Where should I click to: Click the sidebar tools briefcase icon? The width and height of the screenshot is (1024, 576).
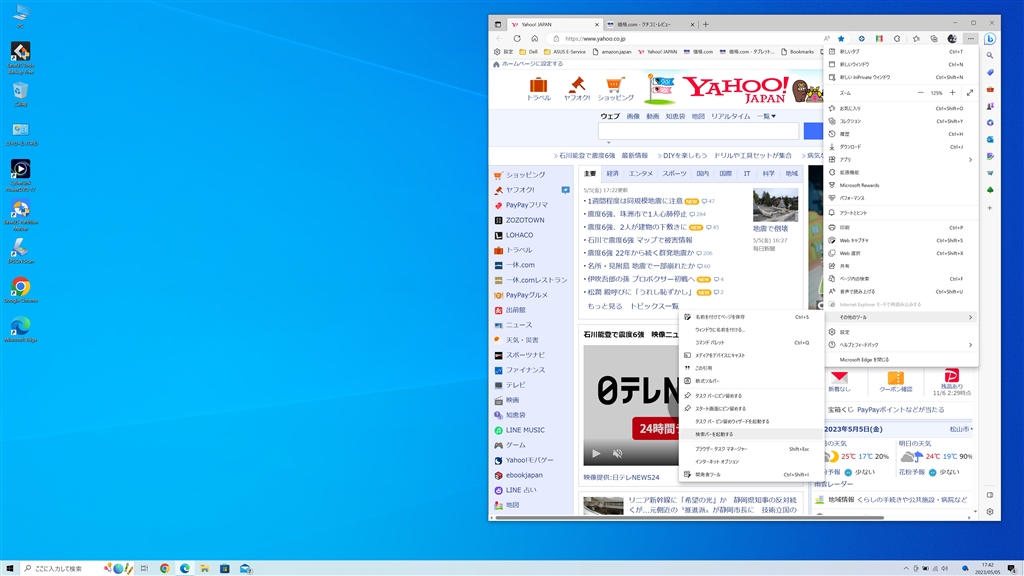tap(990, 89)
